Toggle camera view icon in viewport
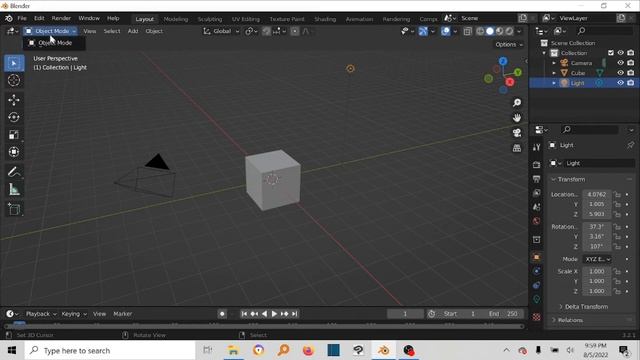640x360 pixels. pos(517,133)
